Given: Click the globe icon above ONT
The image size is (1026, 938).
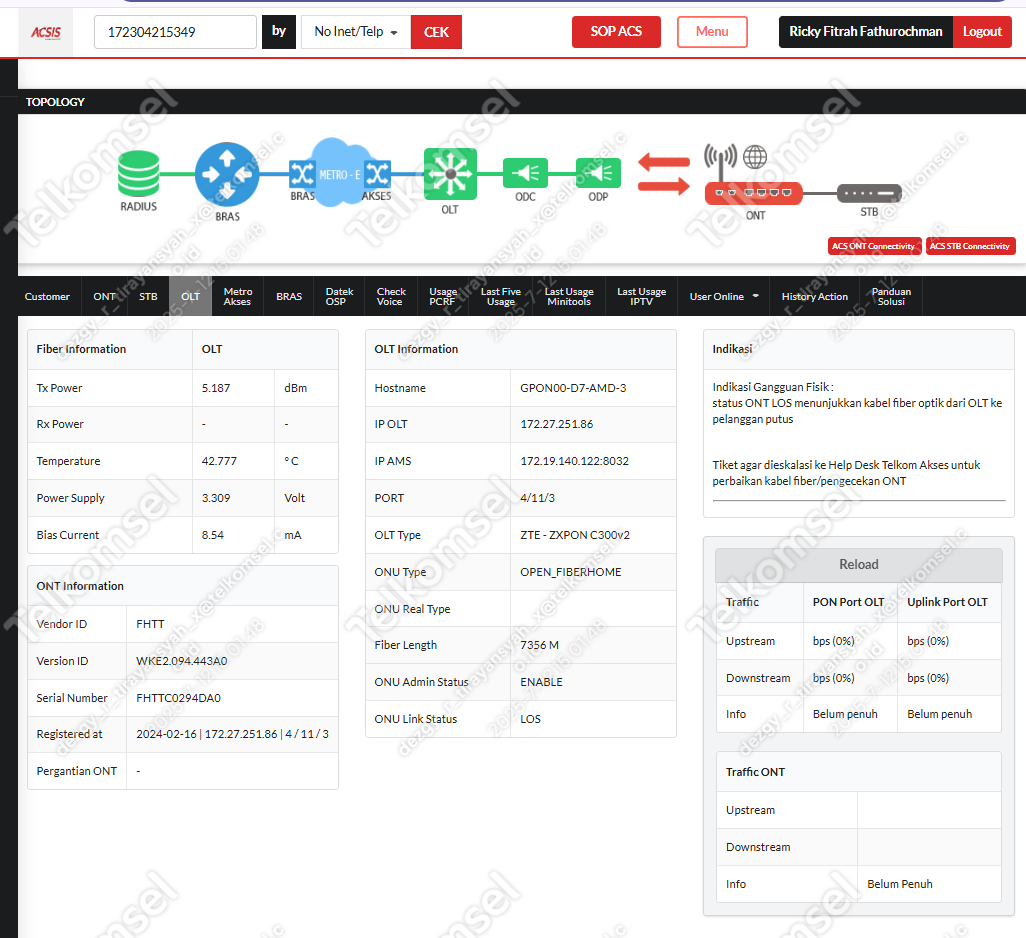Looking at the screenshot, I should (x=754, y=157).
